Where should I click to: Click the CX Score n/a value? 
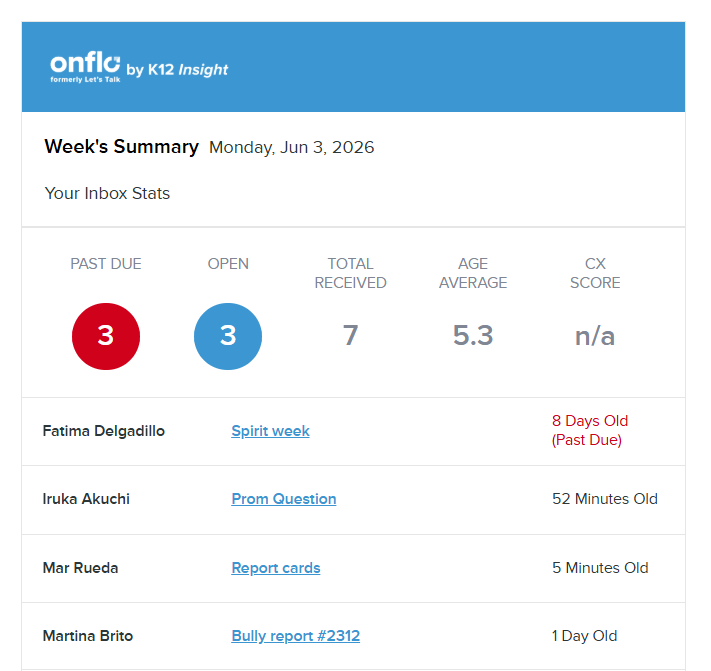click(595, 336)
